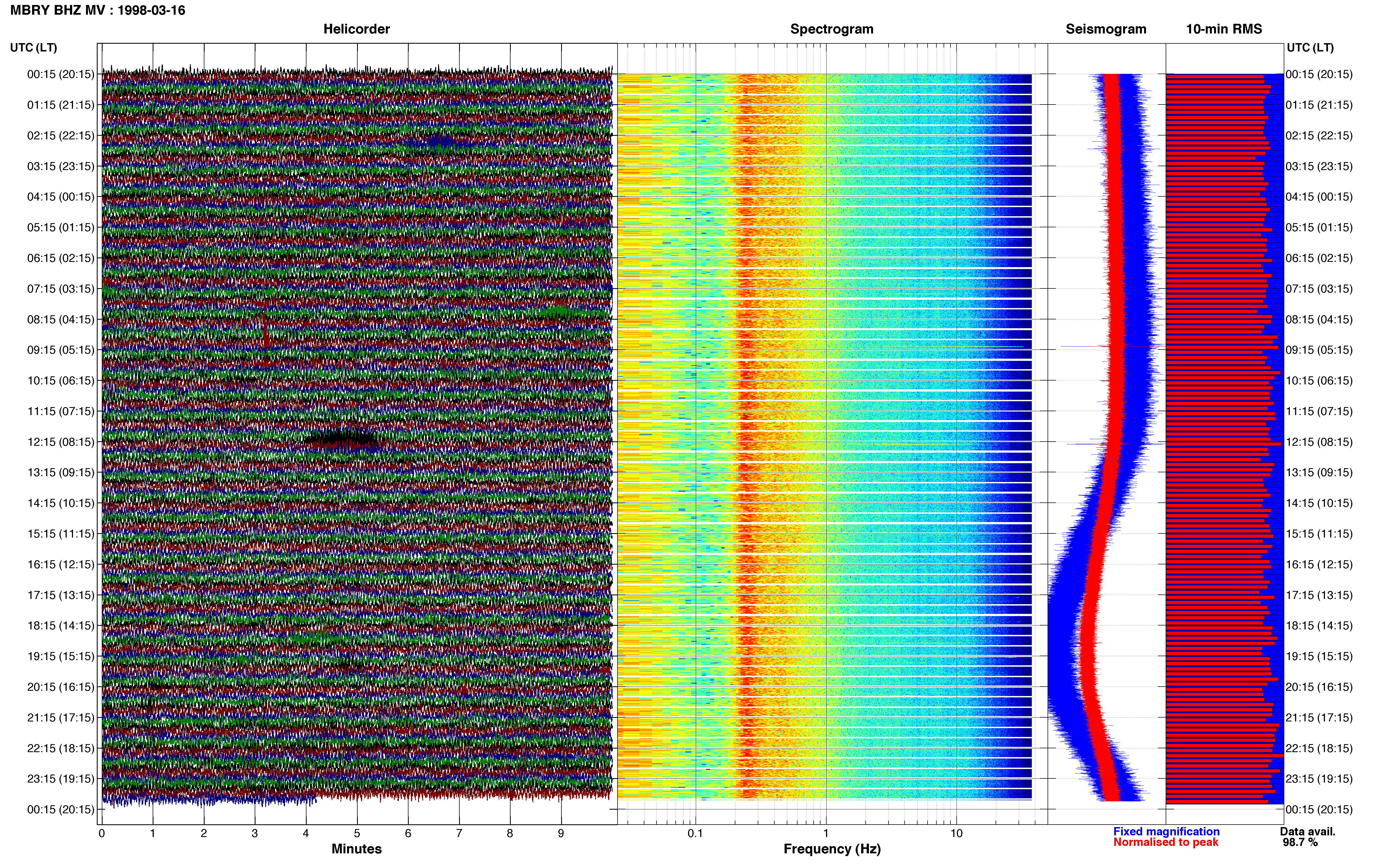Click the 'Data avail.' label
The height and width of the screenshot is (868, 1388).
1308,832
